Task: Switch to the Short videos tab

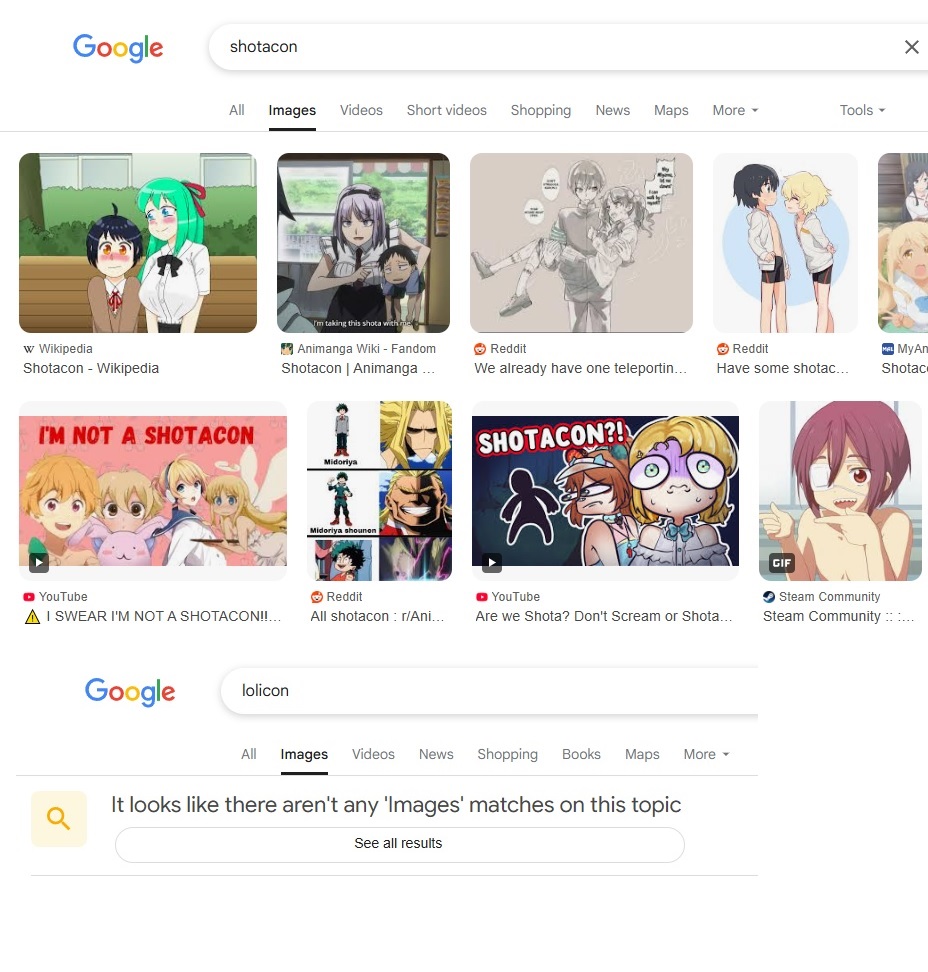Action: pyautogui.click(x=446, y=110)
